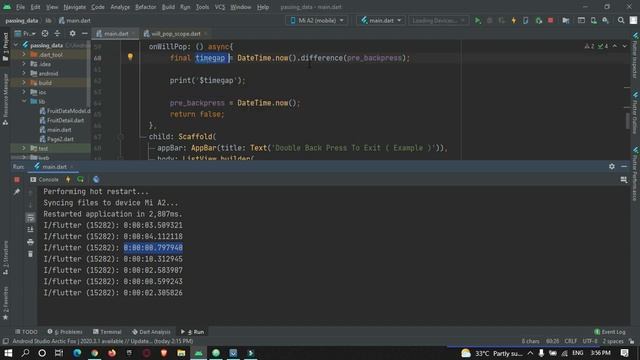Expand the android folder

[24, 73]
